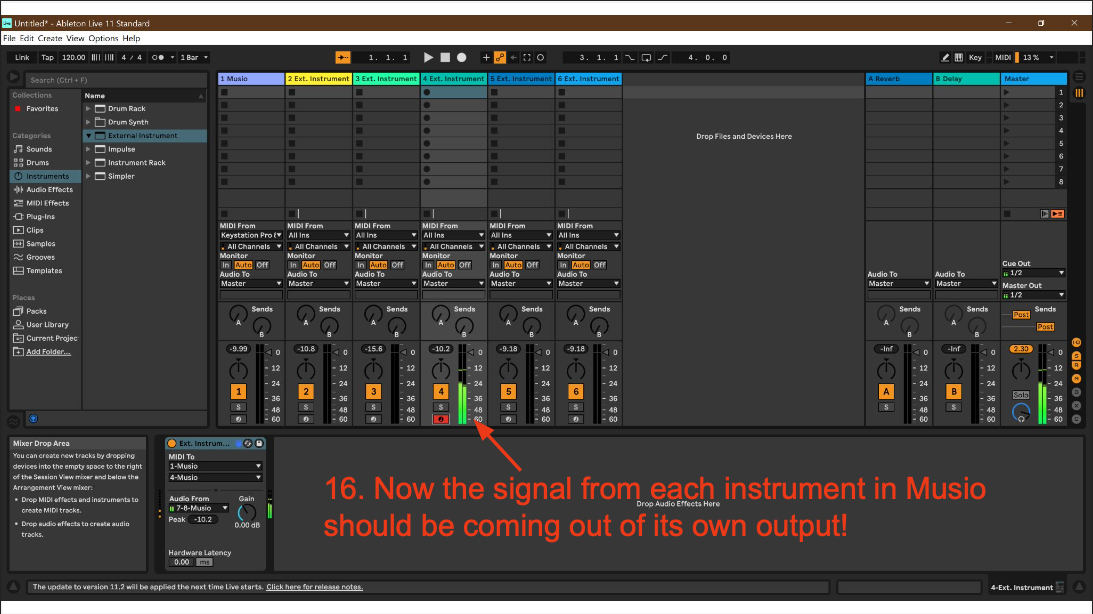The height and width of the screenshot is (614, 1093).
Task: Open Cue Out 1/2 dropdown
Action: click(1034, 273)
